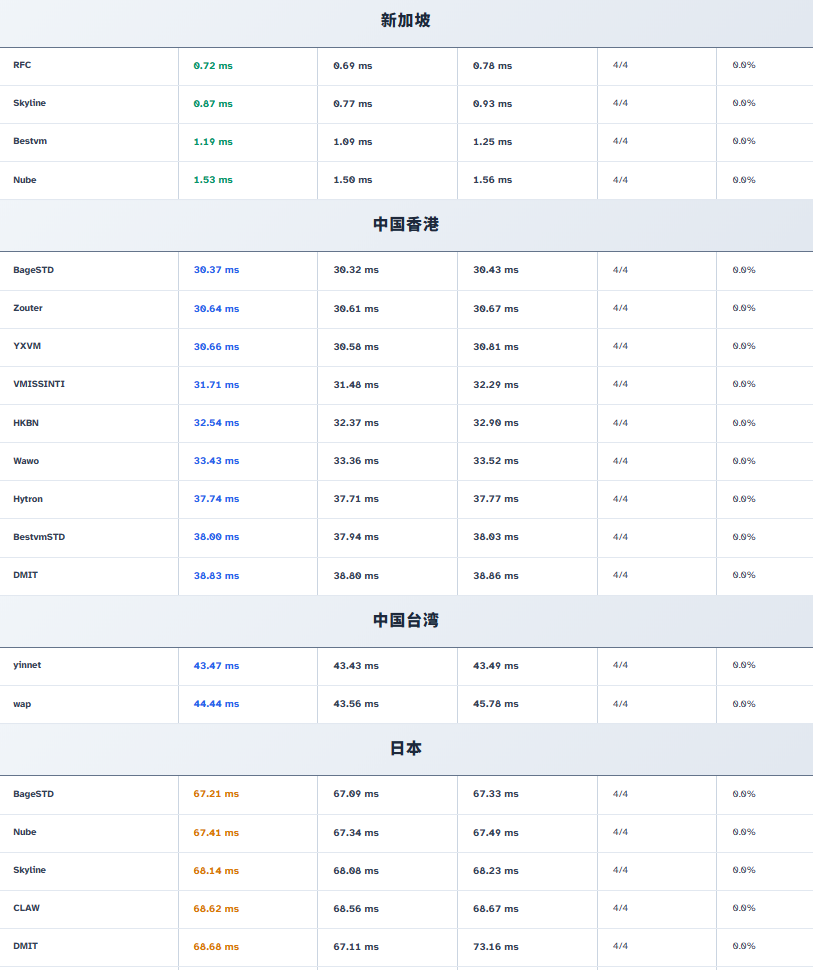Click the 日本 section header
The image size is (813, 970).
point(406,749)
